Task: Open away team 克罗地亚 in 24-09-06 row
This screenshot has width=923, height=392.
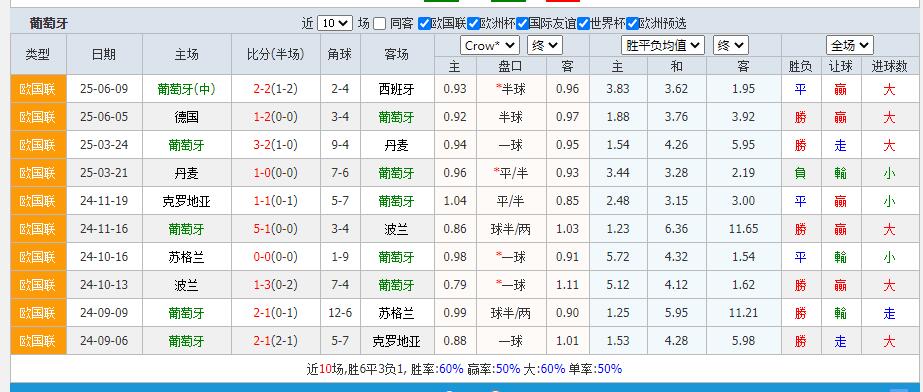Action: coord(397,341)
